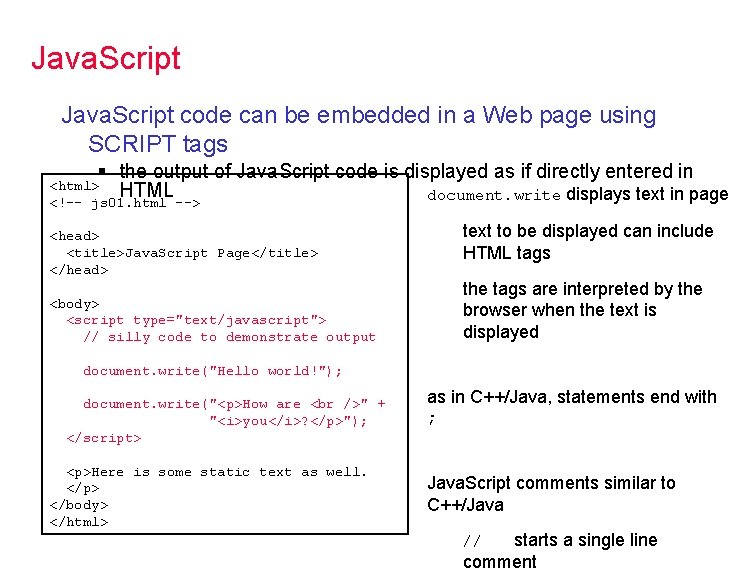Click the '</body>' closing tag line
The image size is (756, 576).
[x=79, y=505]
